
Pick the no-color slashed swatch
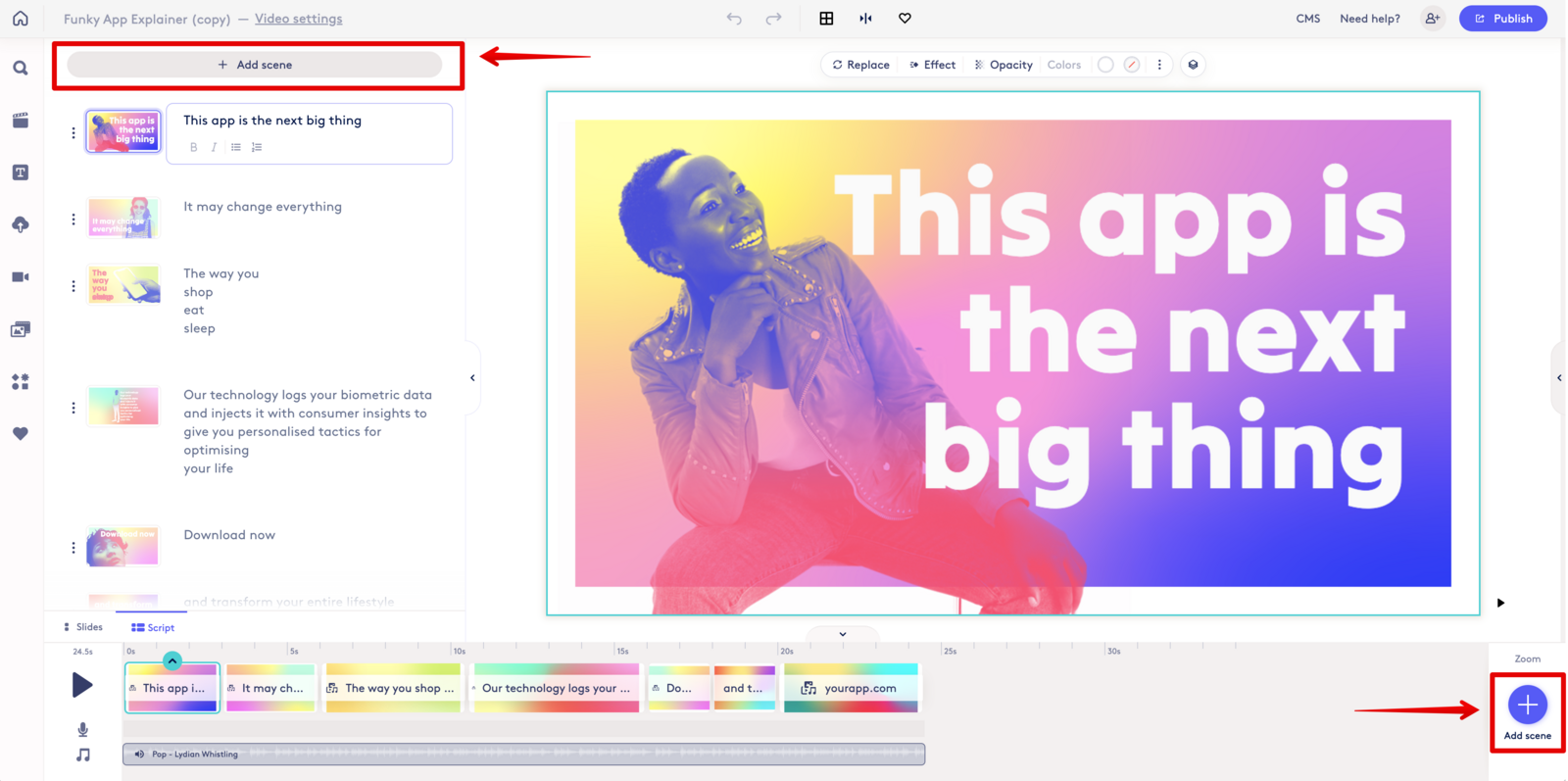[x=1132, y=65]
